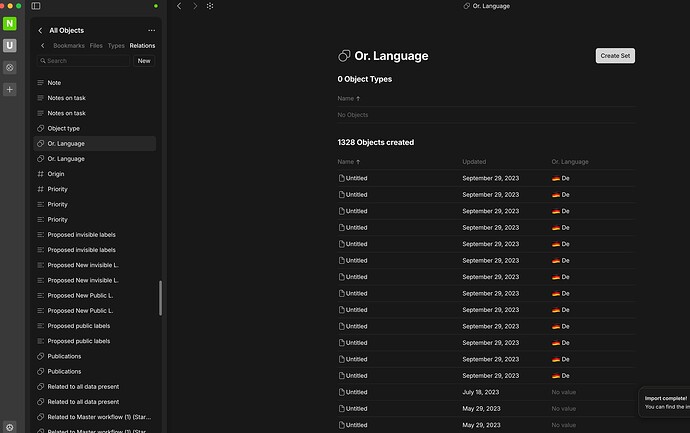Open the graph view icon
Viewport: 690px width, 433px height.
210,6
